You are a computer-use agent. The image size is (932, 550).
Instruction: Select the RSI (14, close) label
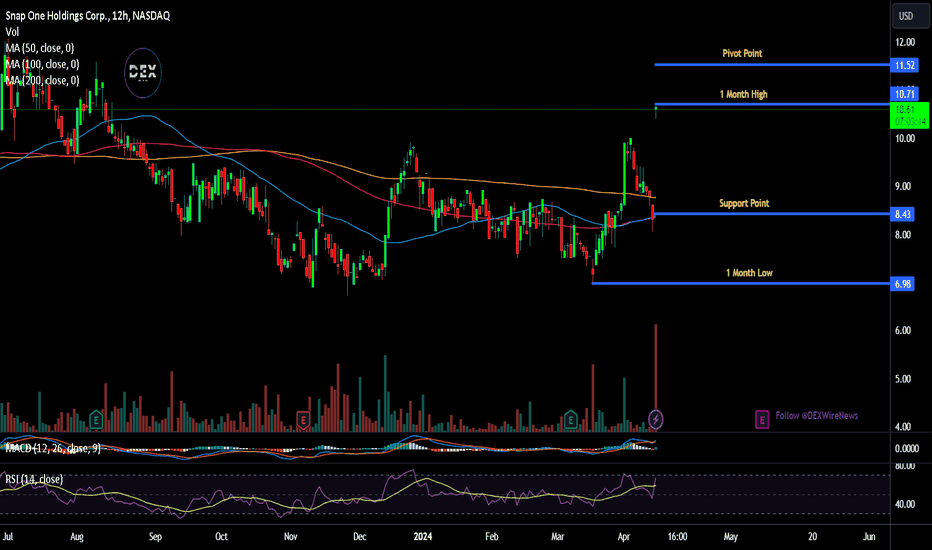tap(34, 479)
